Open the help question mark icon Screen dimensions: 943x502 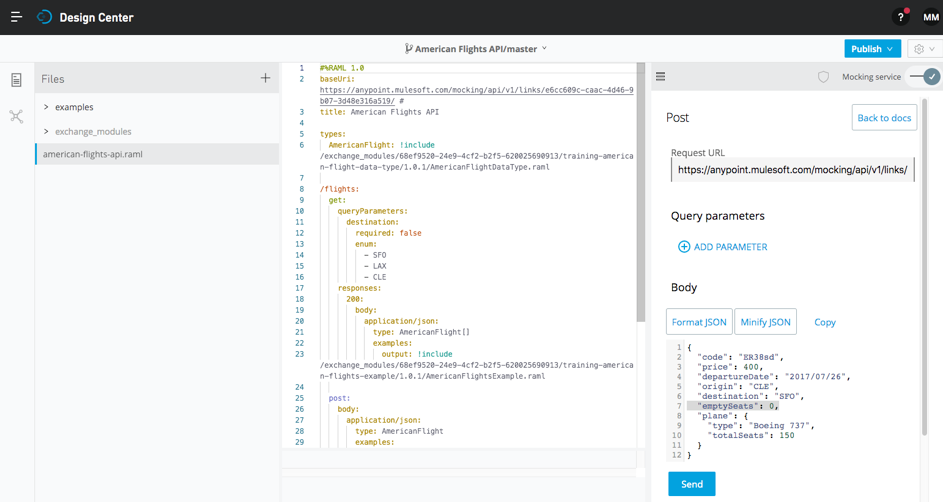click(x=900, y=17)
